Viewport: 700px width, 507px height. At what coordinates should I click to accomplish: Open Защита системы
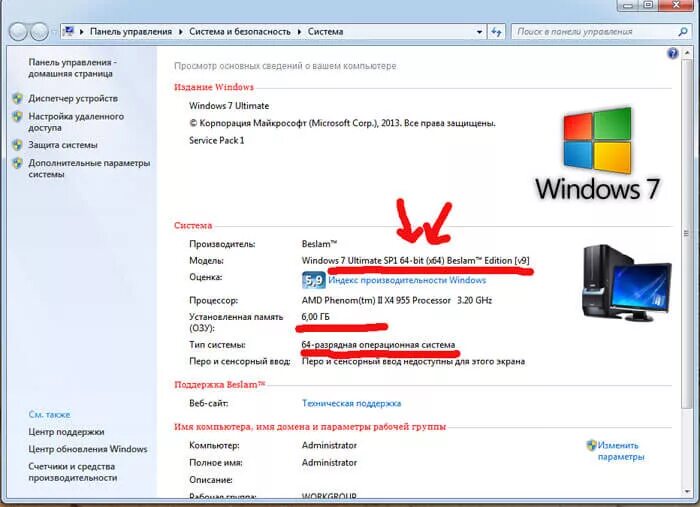pos(63,145)
